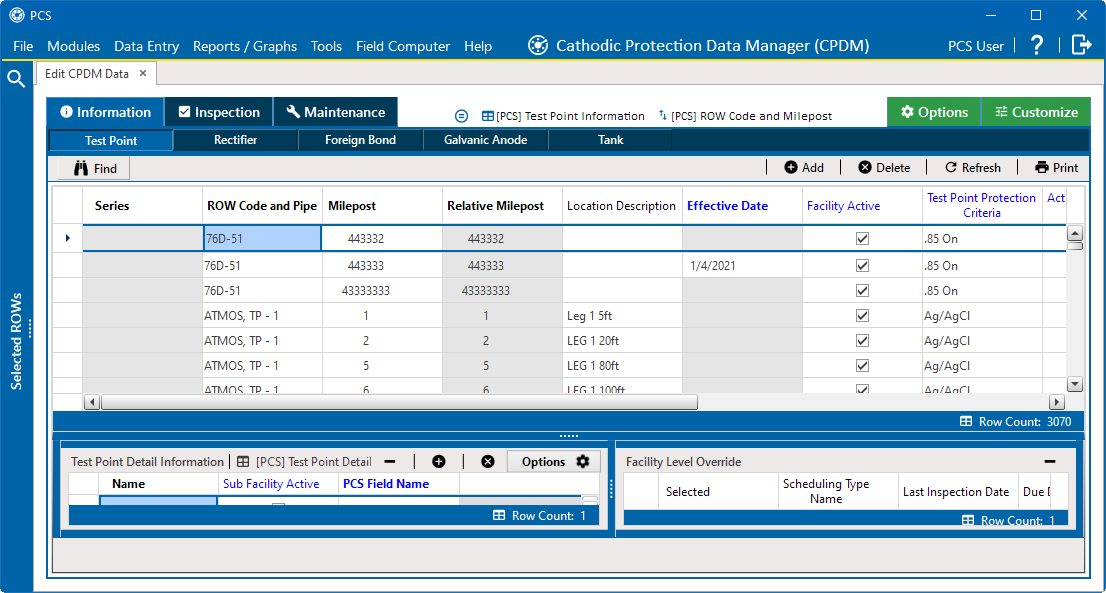Toggle Facility Active on the ATMOS milepost 2 row
1106x593 pixels.
(x=862, y=340)
